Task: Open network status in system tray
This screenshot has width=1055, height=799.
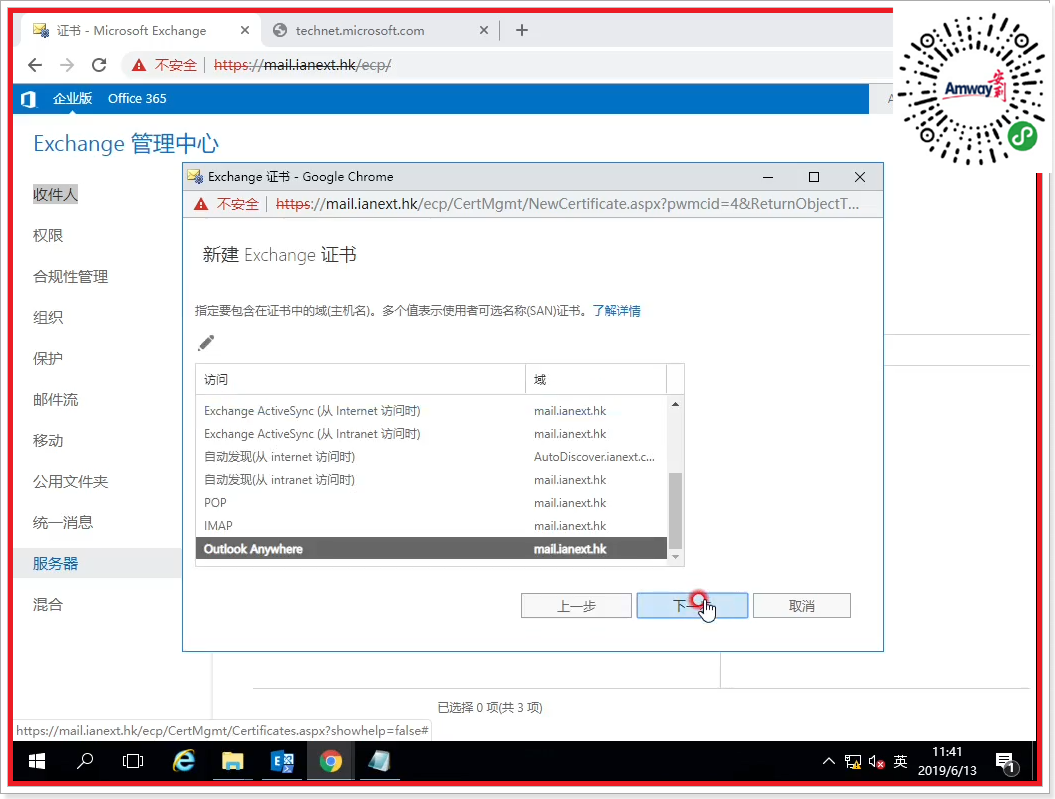Action: (852, 761)
